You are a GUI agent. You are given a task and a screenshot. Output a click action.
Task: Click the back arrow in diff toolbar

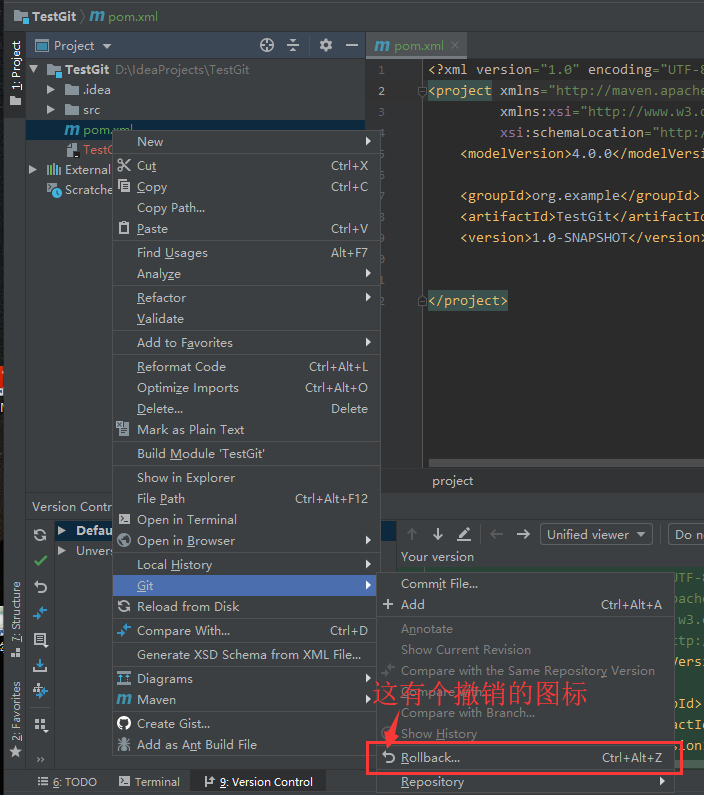pos(496,534)
